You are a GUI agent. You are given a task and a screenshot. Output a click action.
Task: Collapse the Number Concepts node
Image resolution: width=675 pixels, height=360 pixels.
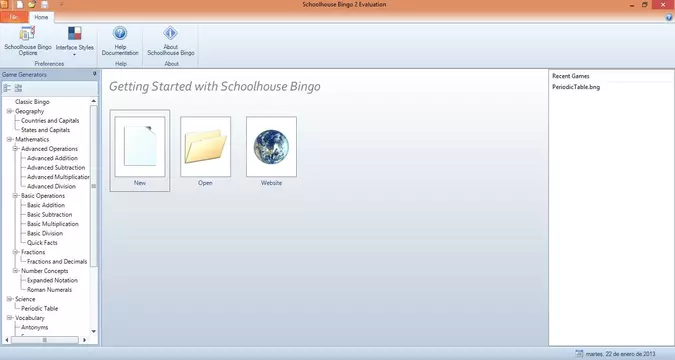click(15, 271)
